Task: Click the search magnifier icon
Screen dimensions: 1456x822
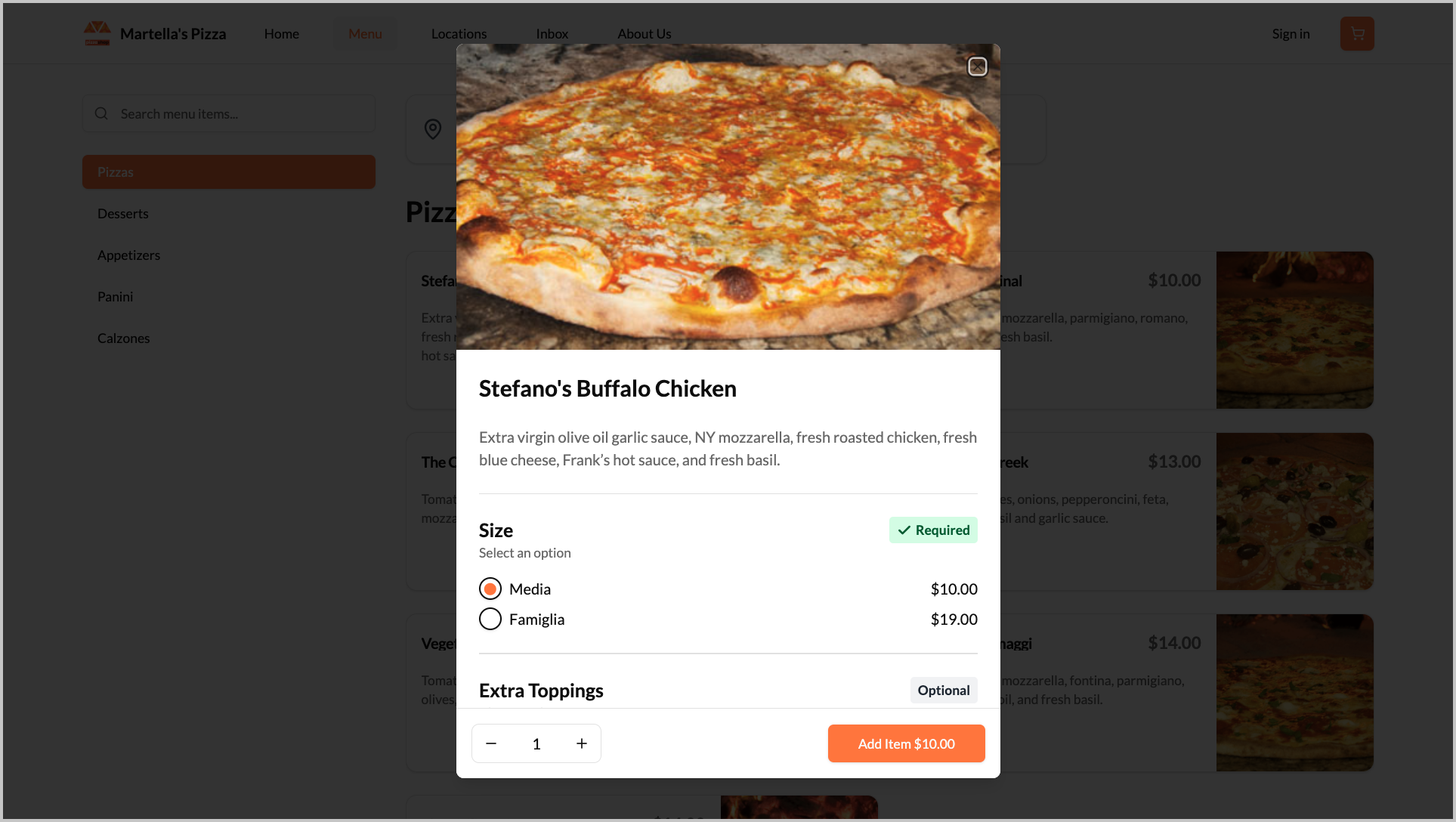Action: (x=101, y=114)
